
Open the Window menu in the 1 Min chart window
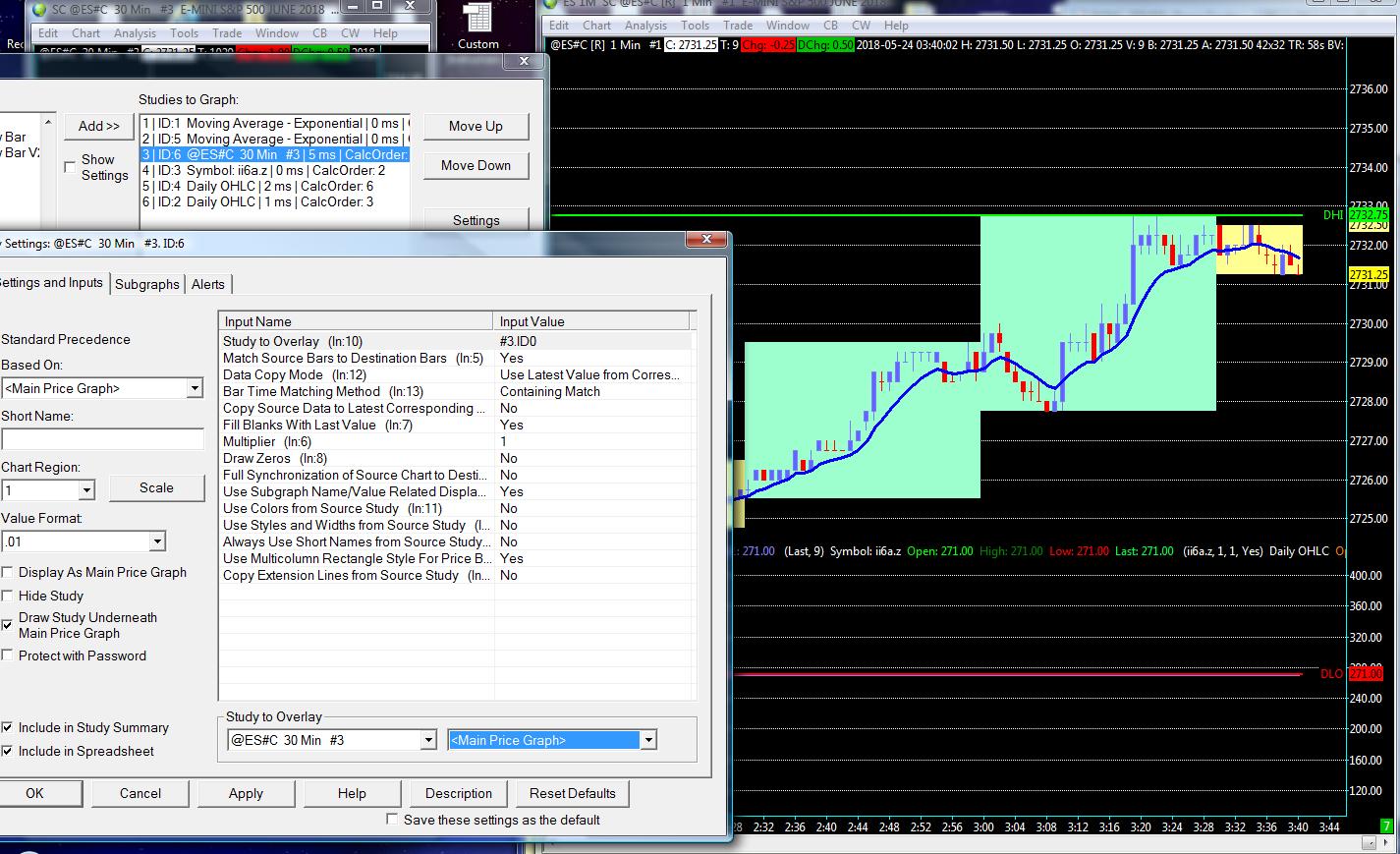tap(788, 26)
